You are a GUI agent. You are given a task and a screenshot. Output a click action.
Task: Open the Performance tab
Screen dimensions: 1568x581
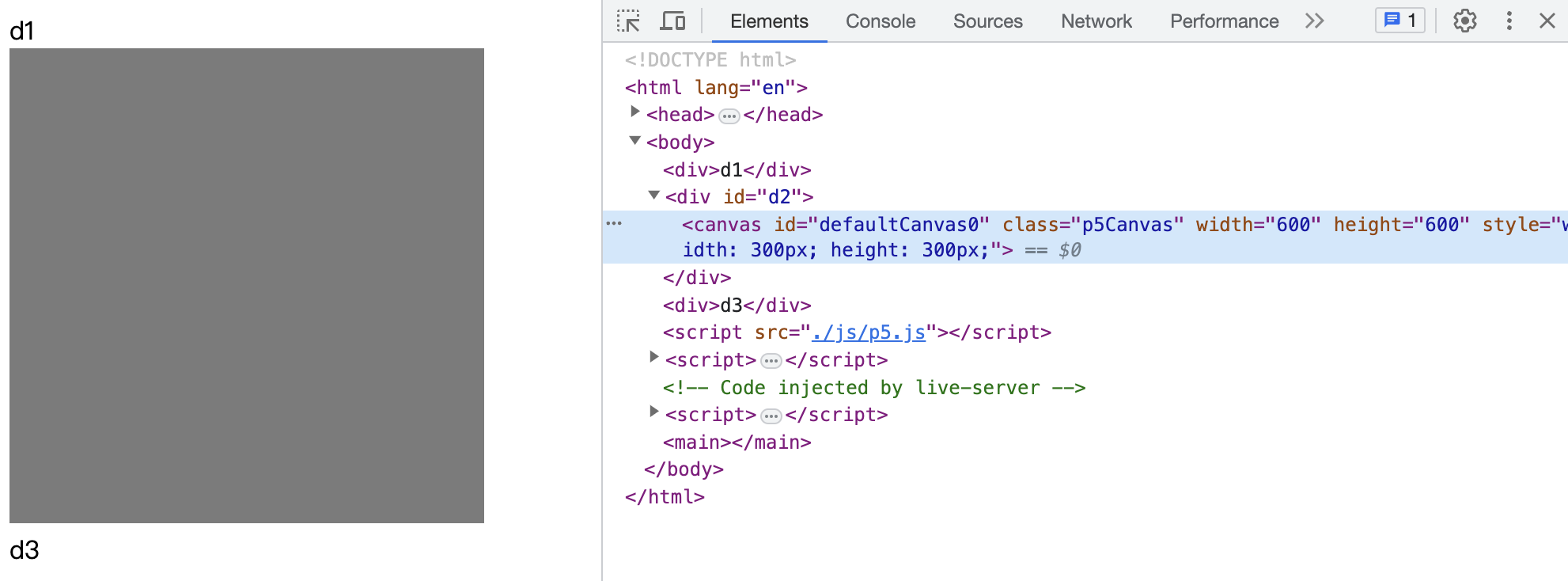coord(1224,21)
